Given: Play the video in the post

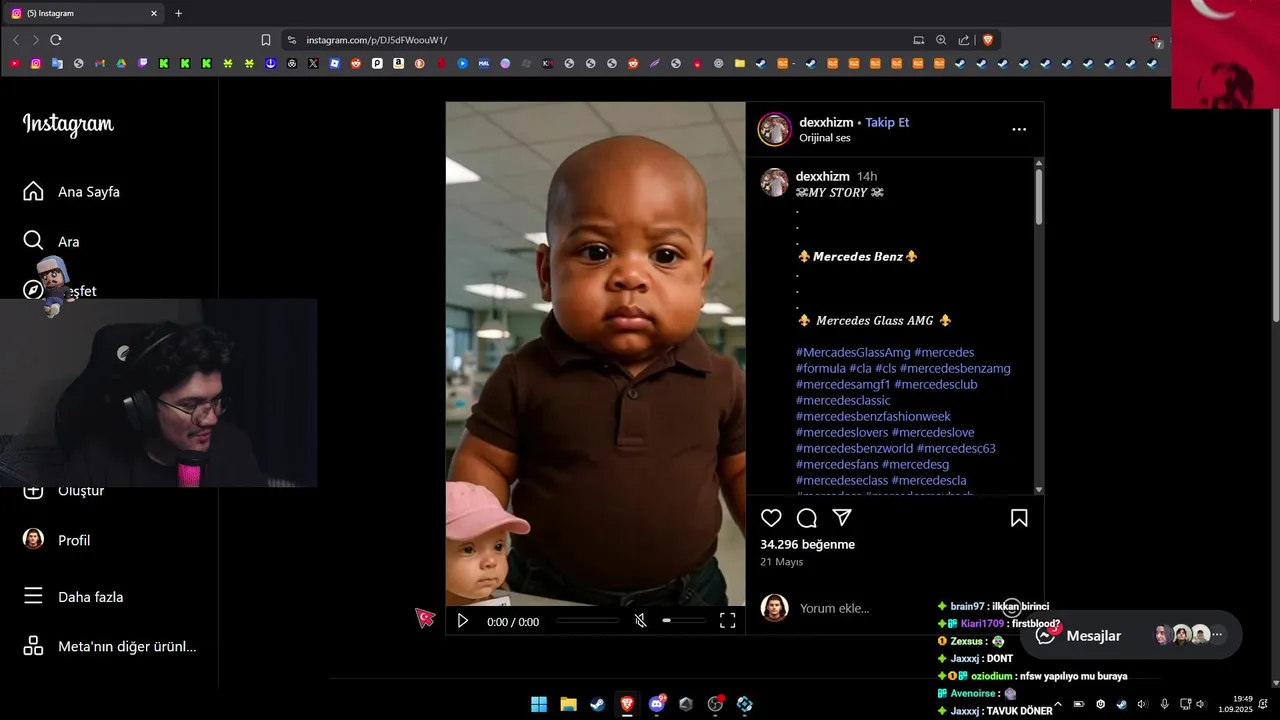Looking at the screenshot, I should pyautogui.click(x=462, y=621).
